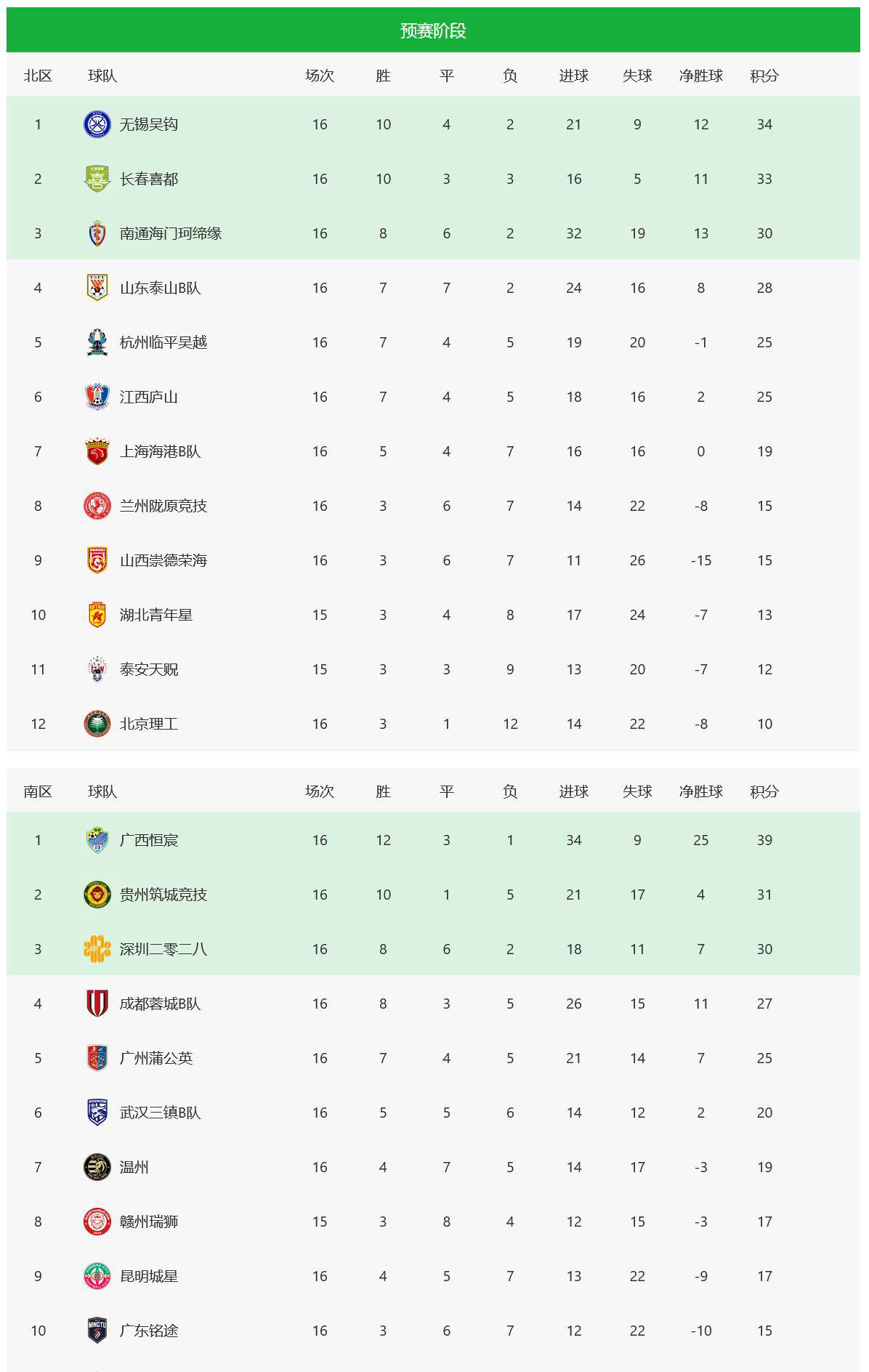Select the 预赛阶段 header tab
Screen dimensions: 869x1372
click(x=433, y=31)
